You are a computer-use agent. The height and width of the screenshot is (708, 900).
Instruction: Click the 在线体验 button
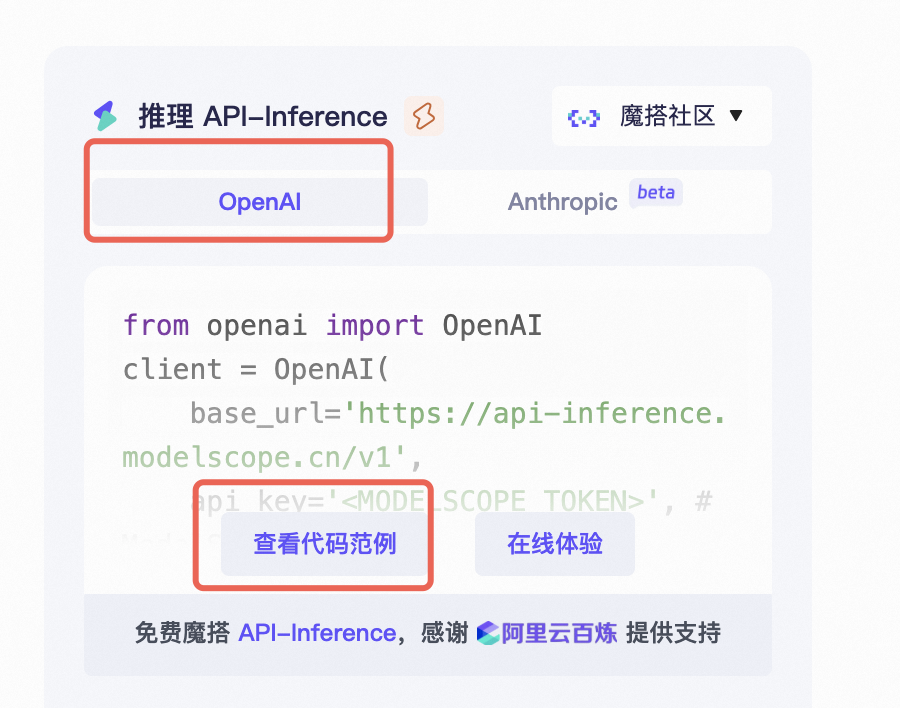pos(554,543)
